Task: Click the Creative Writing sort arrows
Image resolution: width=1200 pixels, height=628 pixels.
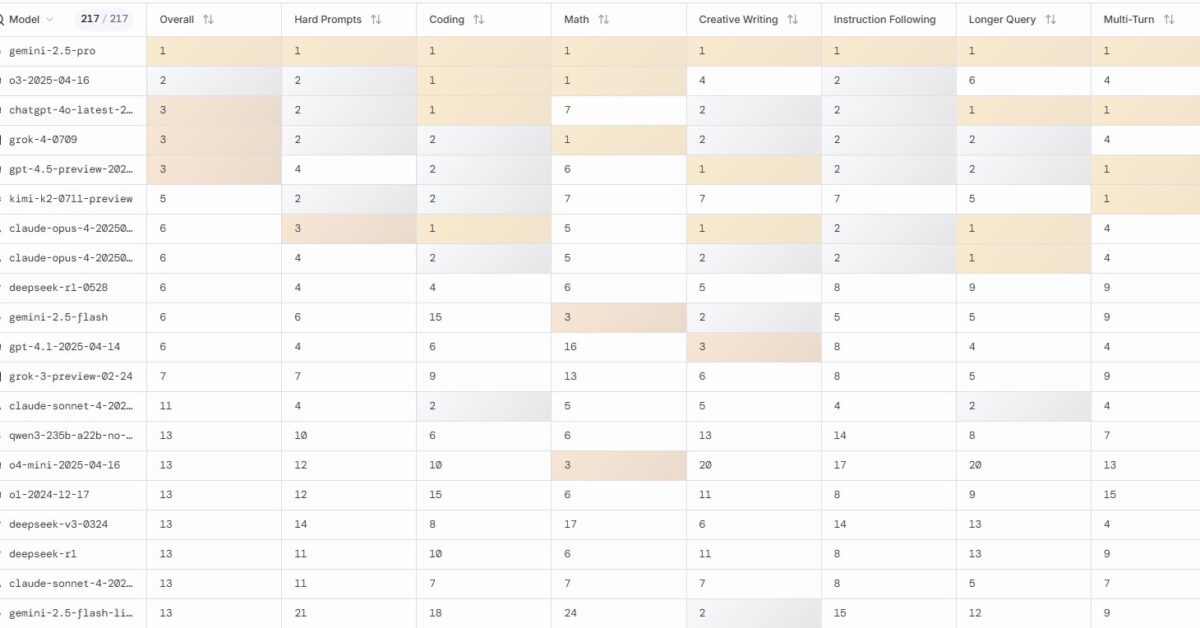Action: pyautogui.click(x=792, y=19)
